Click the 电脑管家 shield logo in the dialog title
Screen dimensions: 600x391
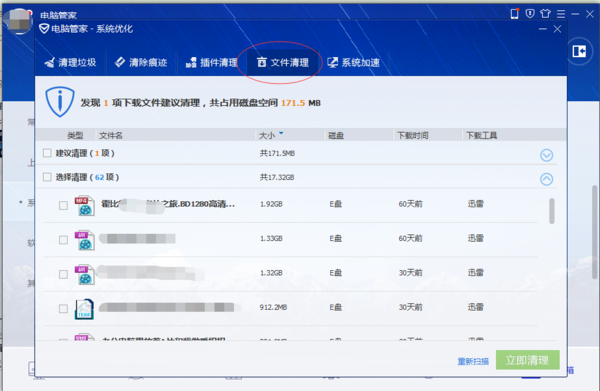pos(44,29)
